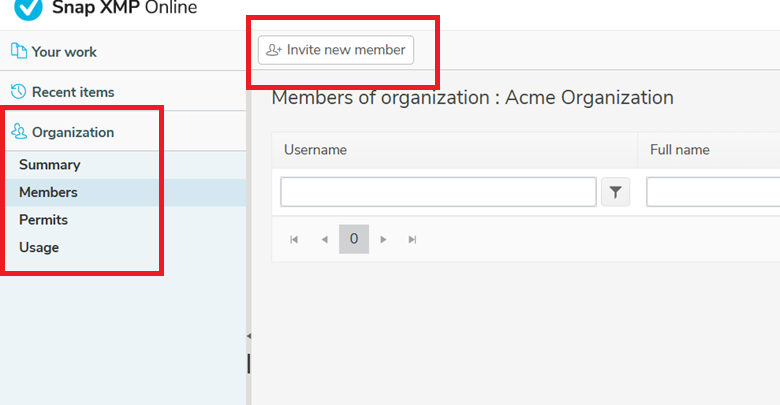
Task: Click the Your work documents icon
Action: [x=19, y=51]
